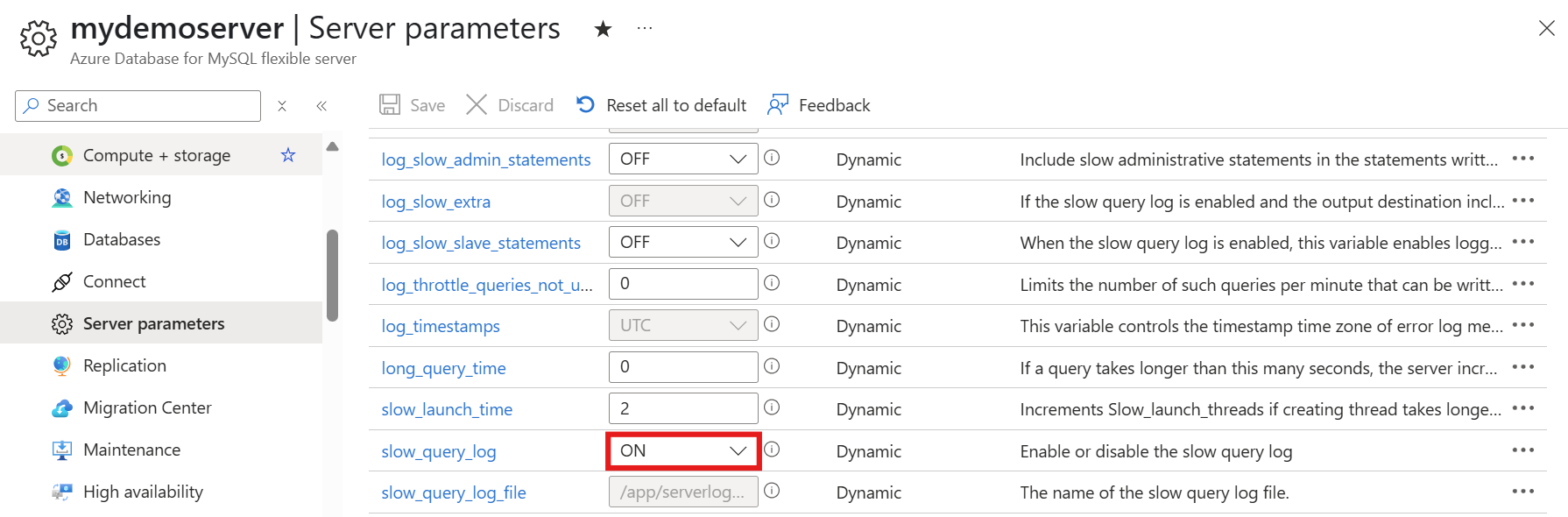Open more options for slow_query_log row

click(x=1522, y=450)
